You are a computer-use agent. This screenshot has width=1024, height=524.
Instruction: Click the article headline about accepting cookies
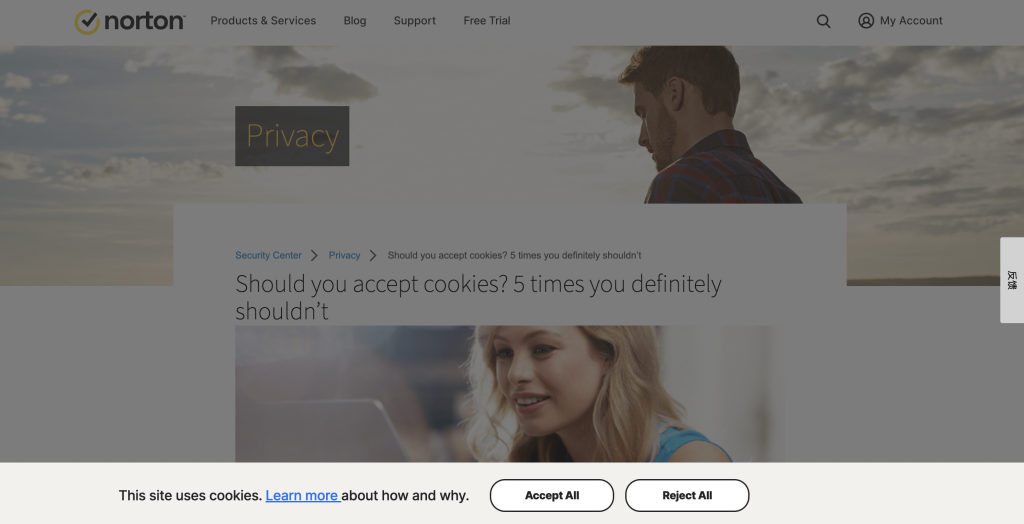pyautogui.click(x=478, y=297)
